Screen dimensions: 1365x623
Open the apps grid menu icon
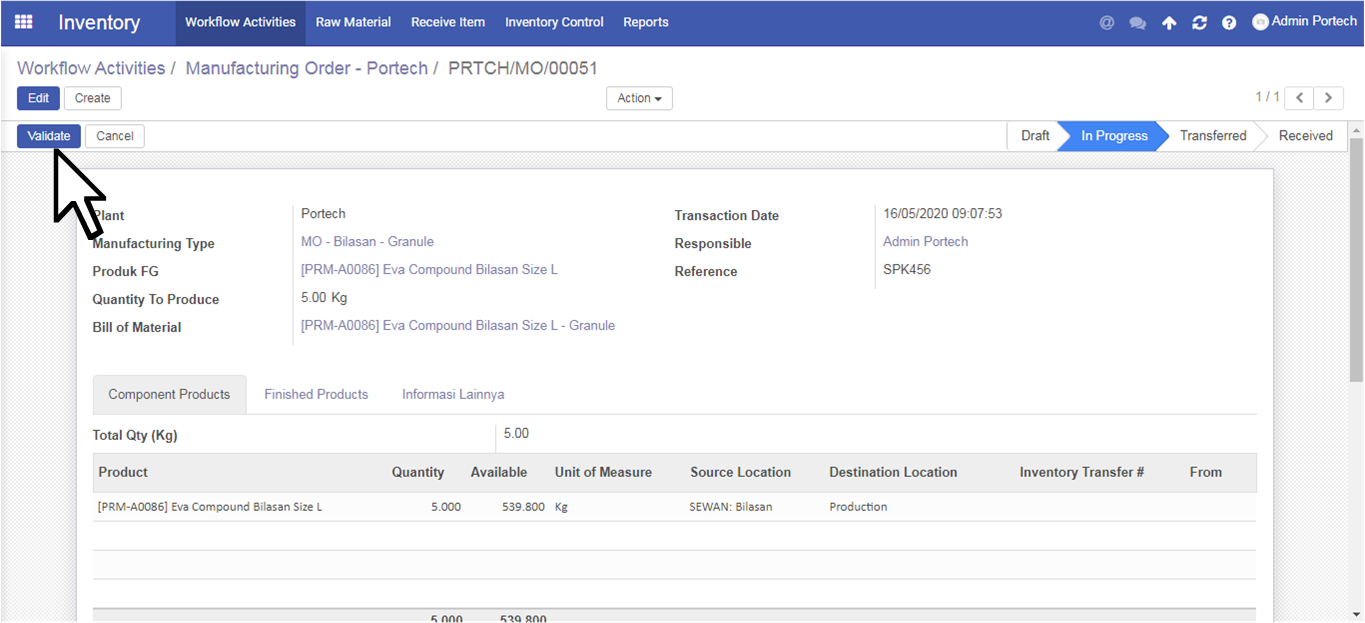tap(23, 22)
